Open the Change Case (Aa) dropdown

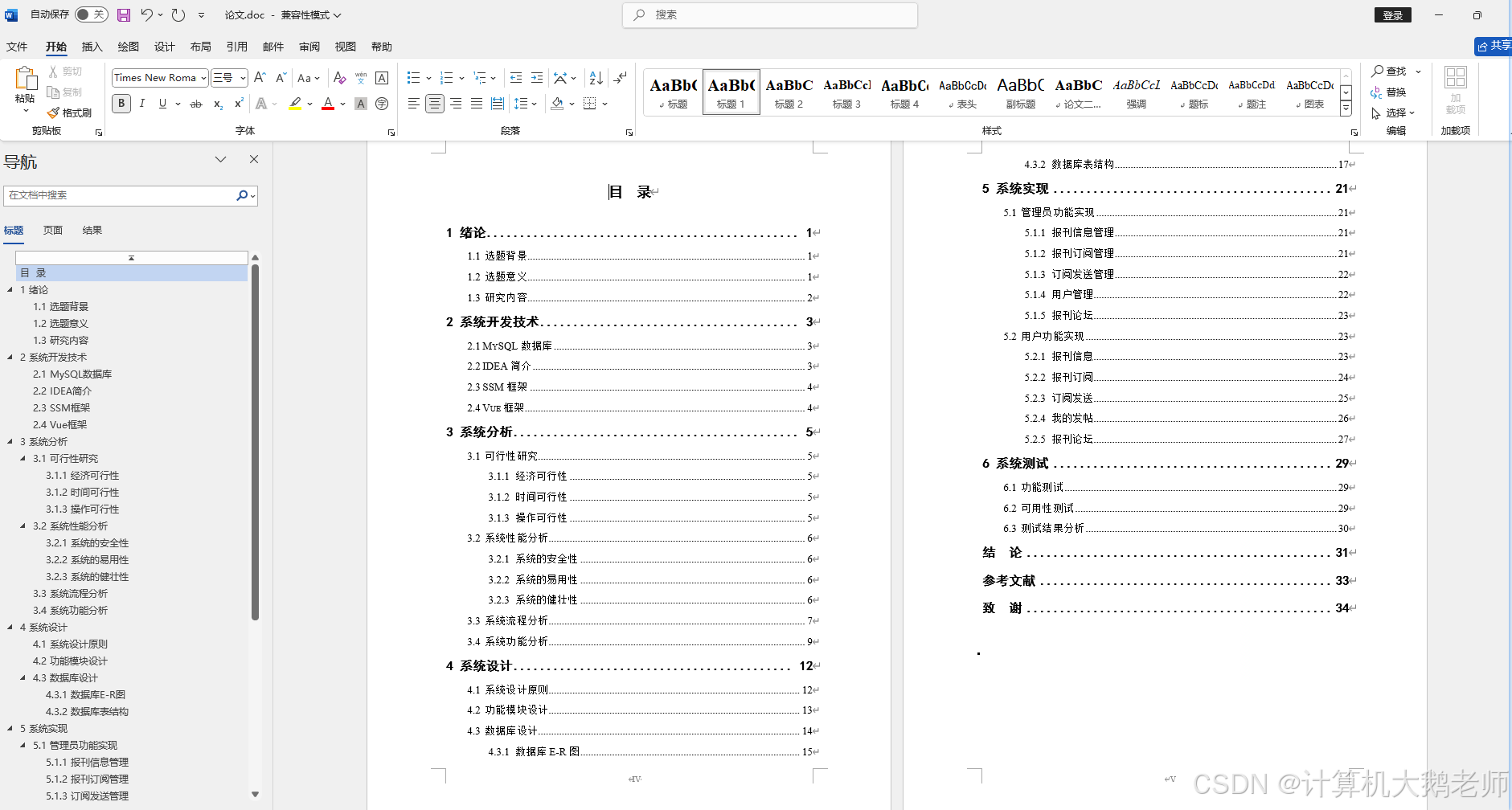click(x=309, y=78)
